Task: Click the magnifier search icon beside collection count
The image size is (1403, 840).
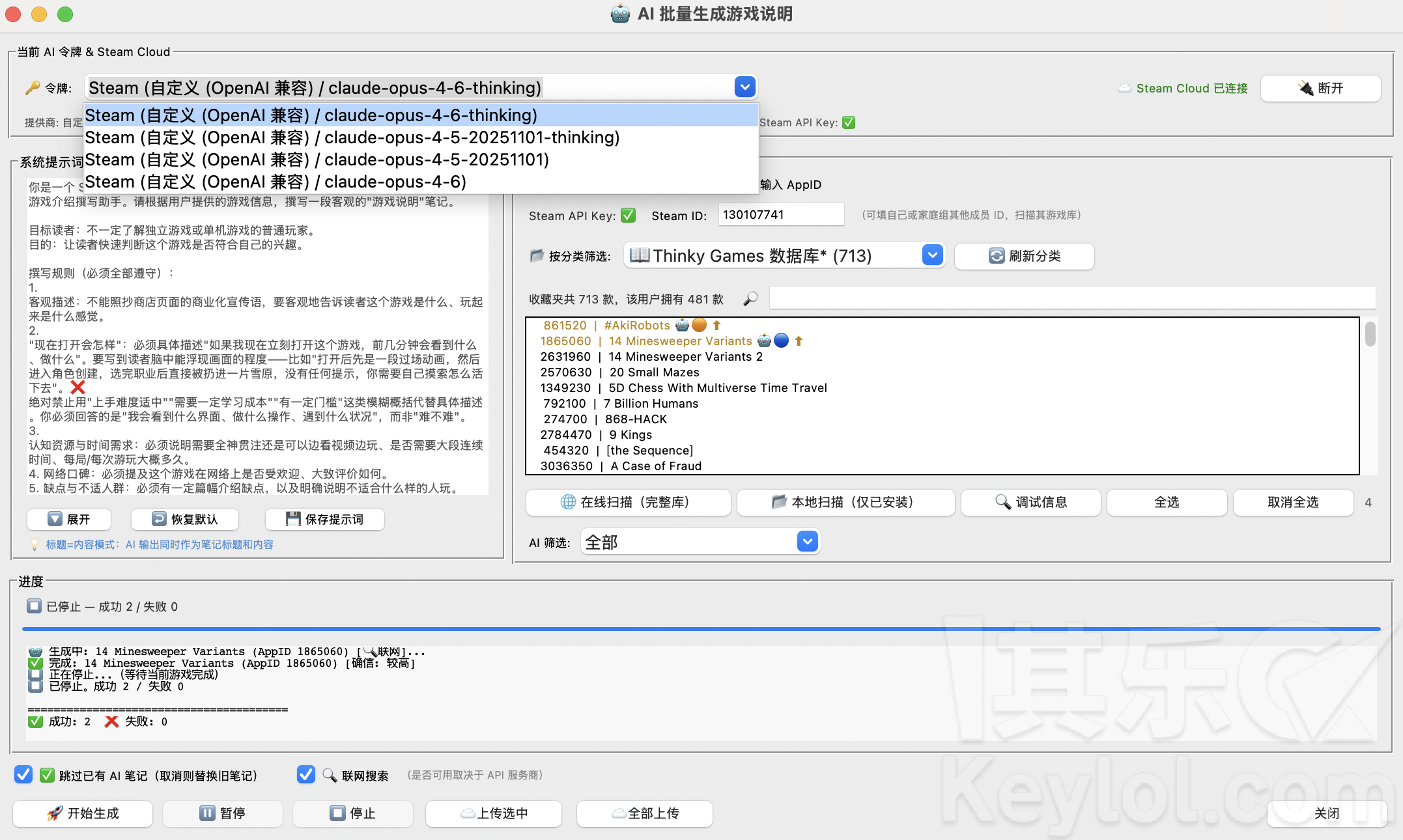Action: (x=750, y=299)
